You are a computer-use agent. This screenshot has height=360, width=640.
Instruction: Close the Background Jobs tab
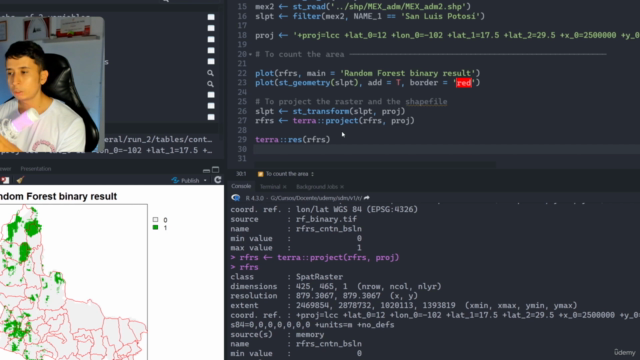[x=342, y=187]
